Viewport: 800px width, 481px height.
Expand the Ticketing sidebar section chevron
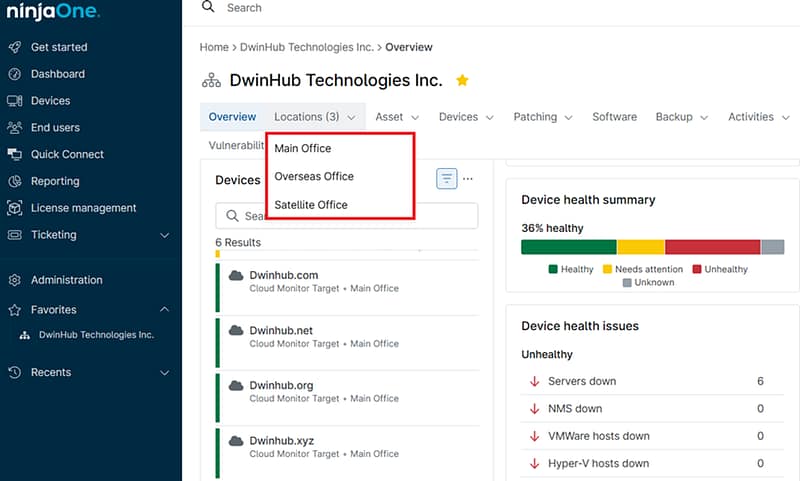[164, 235]
